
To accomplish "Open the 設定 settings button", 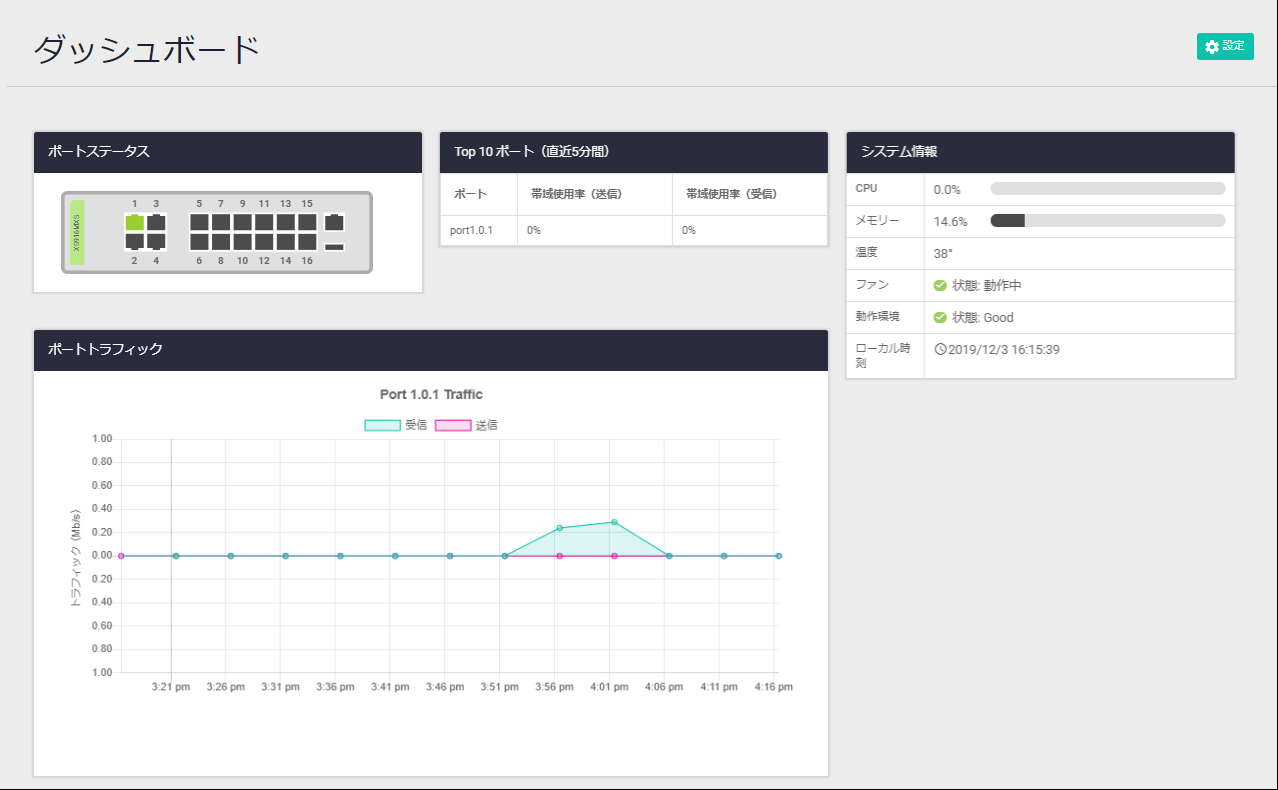I will tap(1225, 47).
